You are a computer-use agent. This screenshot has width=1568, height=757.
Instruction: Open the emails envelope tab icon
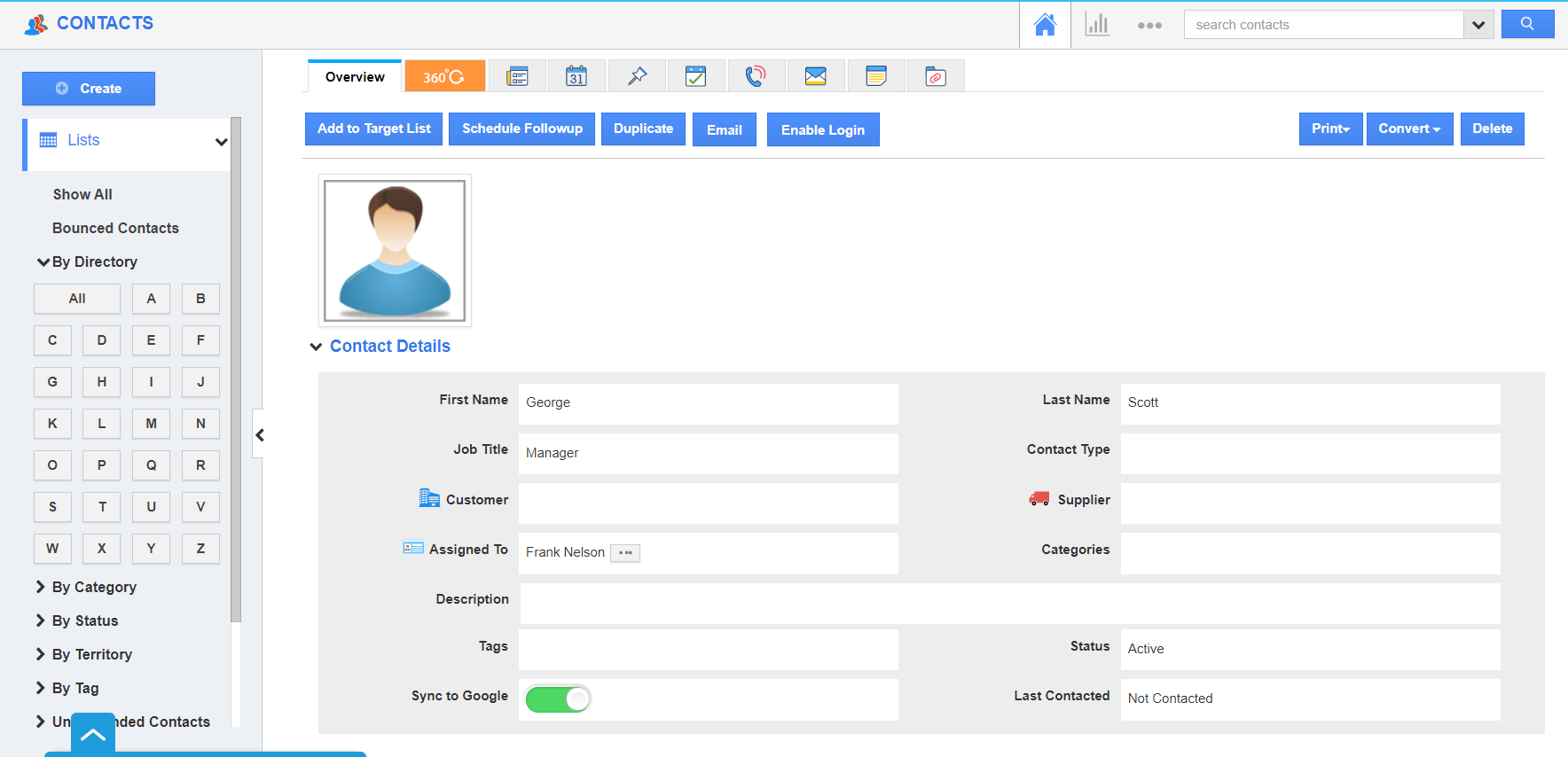[816, 76]
